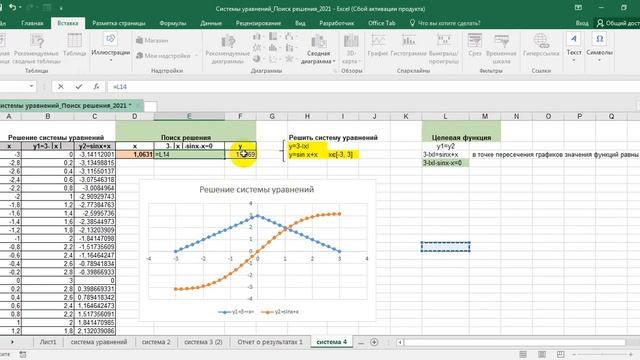Add a new sheet with plus icon
Image resolution: width=640 pixels, height=360 pixels.
374,342
